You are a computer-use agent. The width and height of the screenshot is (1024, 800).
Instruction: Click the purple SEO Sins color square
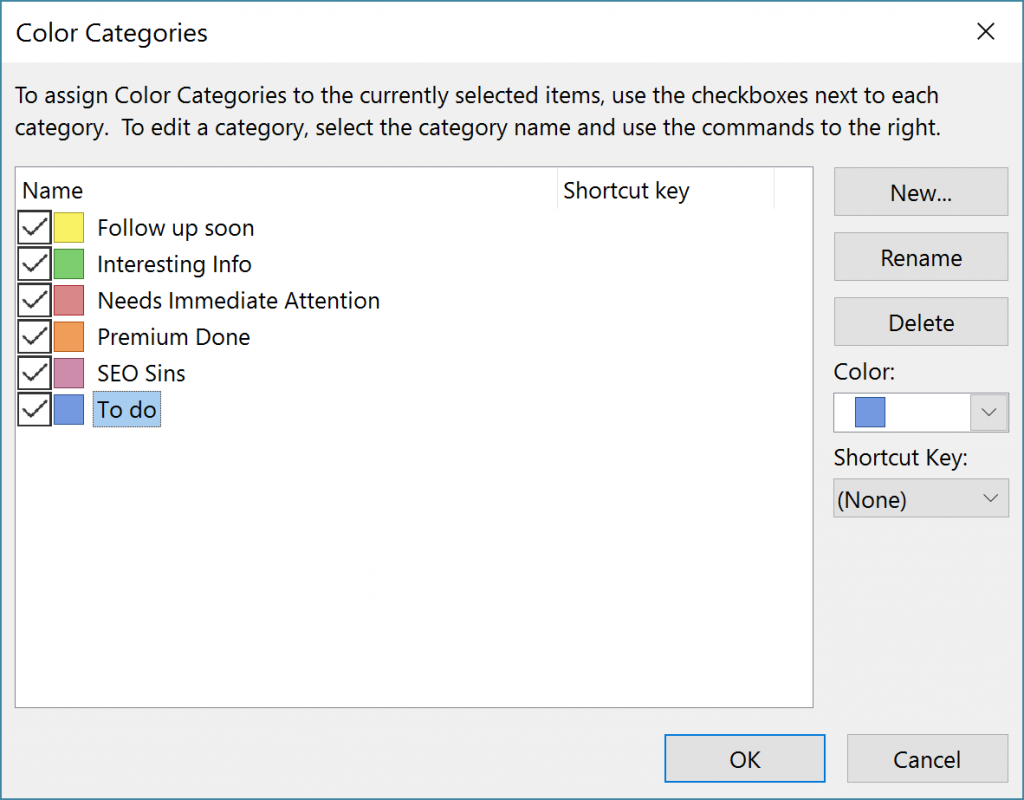pos(69,373)
